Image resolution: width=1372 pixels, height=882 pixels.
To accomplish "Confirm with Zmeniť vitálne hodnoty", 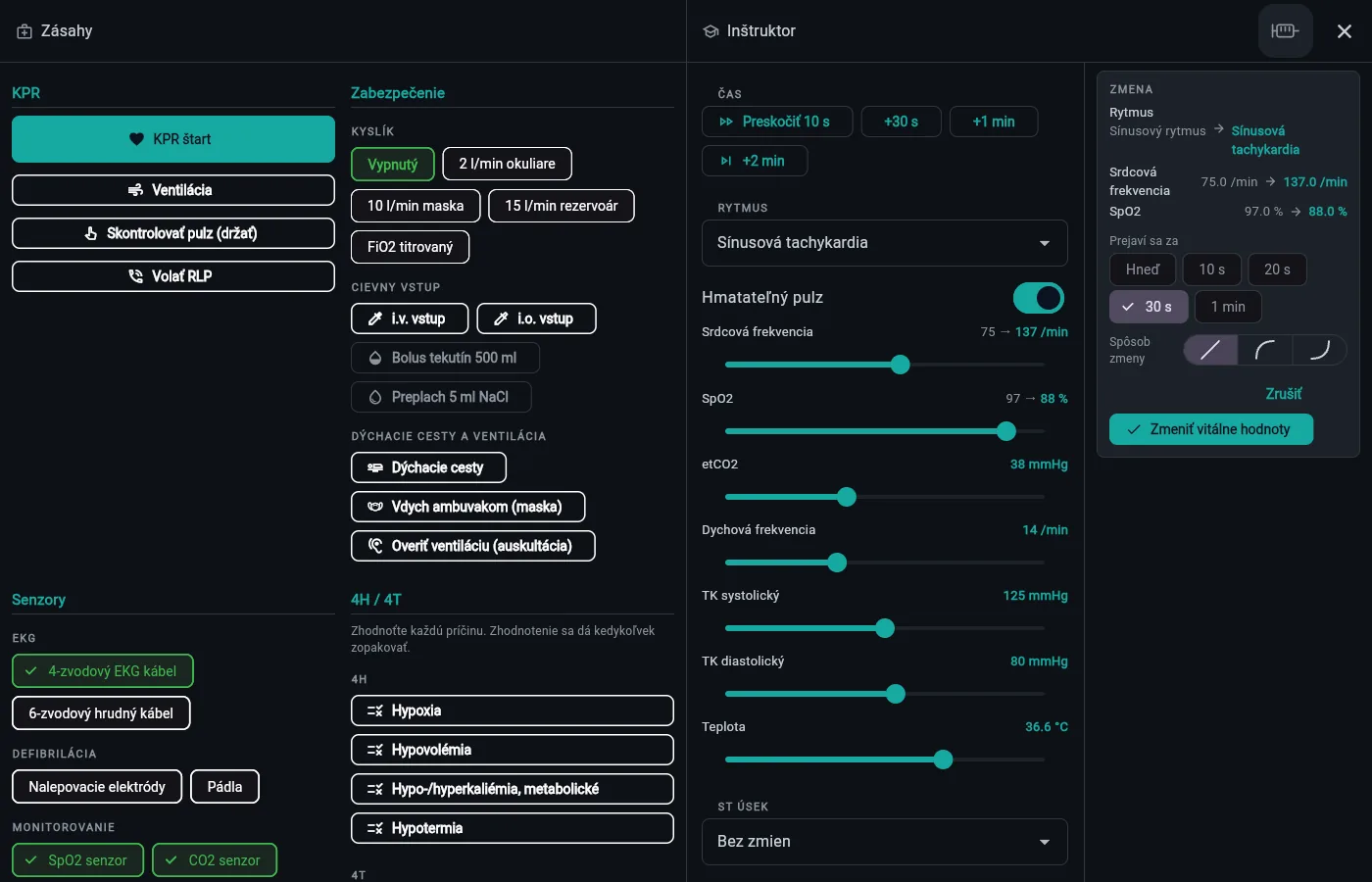I will point(1211,429).
